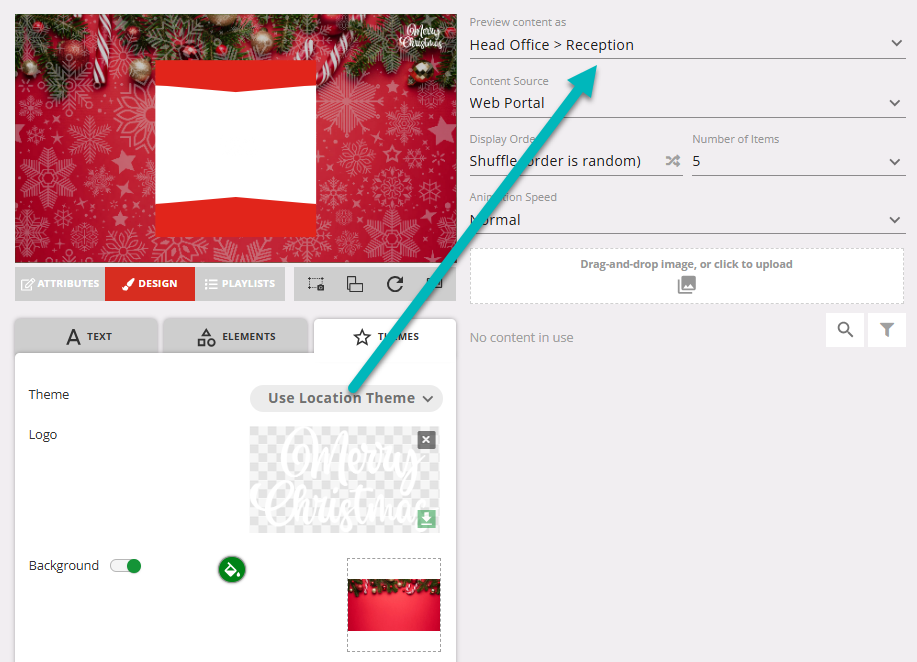
Task: Open the Playlists section
Action: tap(240, 284)
